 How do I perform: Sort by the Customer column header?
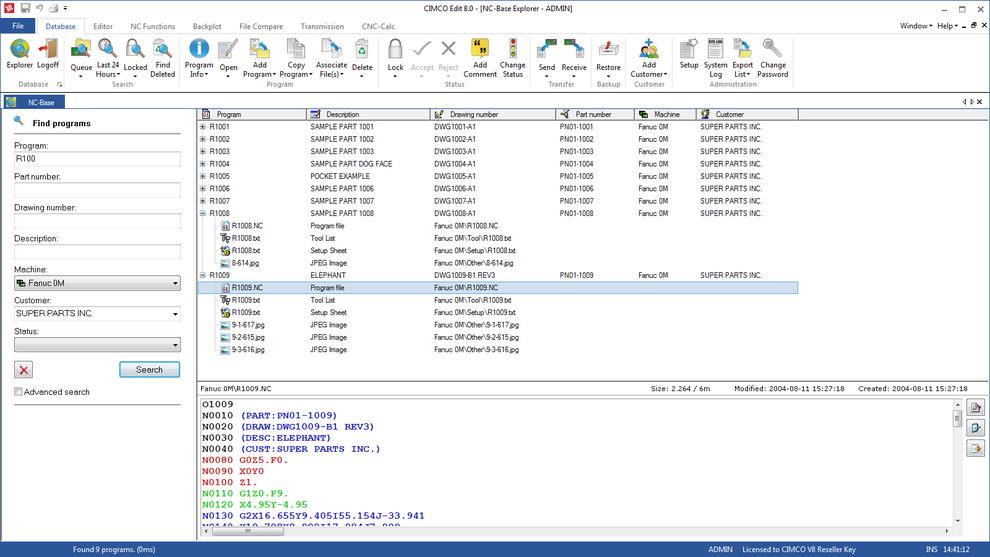[748, 114]
